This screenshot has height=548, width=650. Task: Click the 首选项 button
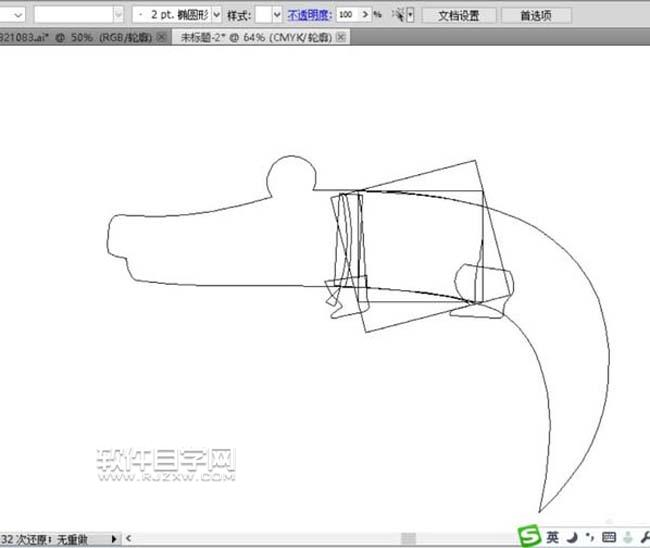pyautogui.click(x=539, y=16)
